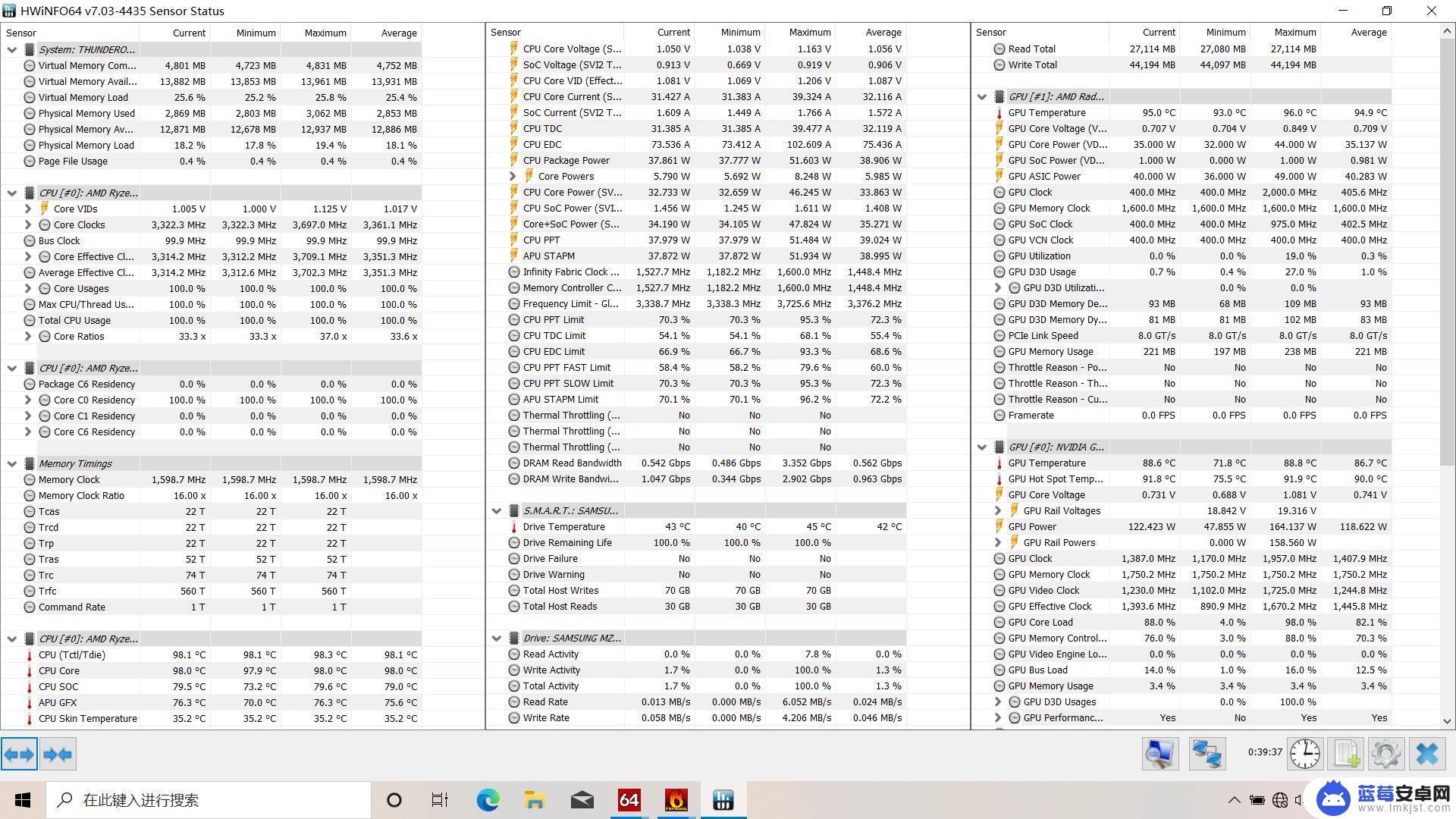The width and height of the screenshot is (1456, 819).
Task: Click the network computers sharing icon
Action: pyautogui.click(x=1207, y=754)
